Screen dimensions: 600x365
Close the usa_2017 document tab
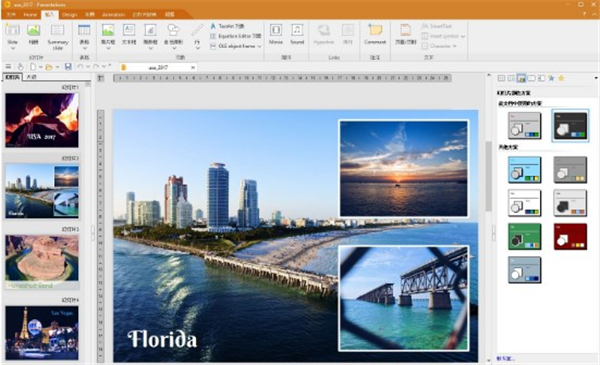193,67
